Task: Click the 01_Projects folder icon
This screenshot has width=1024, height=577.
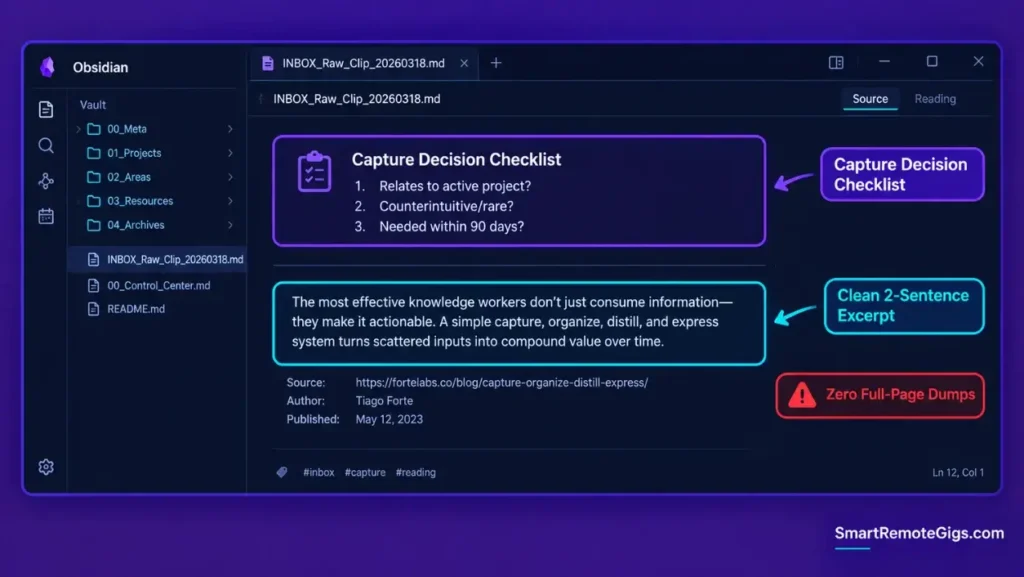Action: pyautogui.click(x=94, y=153)
